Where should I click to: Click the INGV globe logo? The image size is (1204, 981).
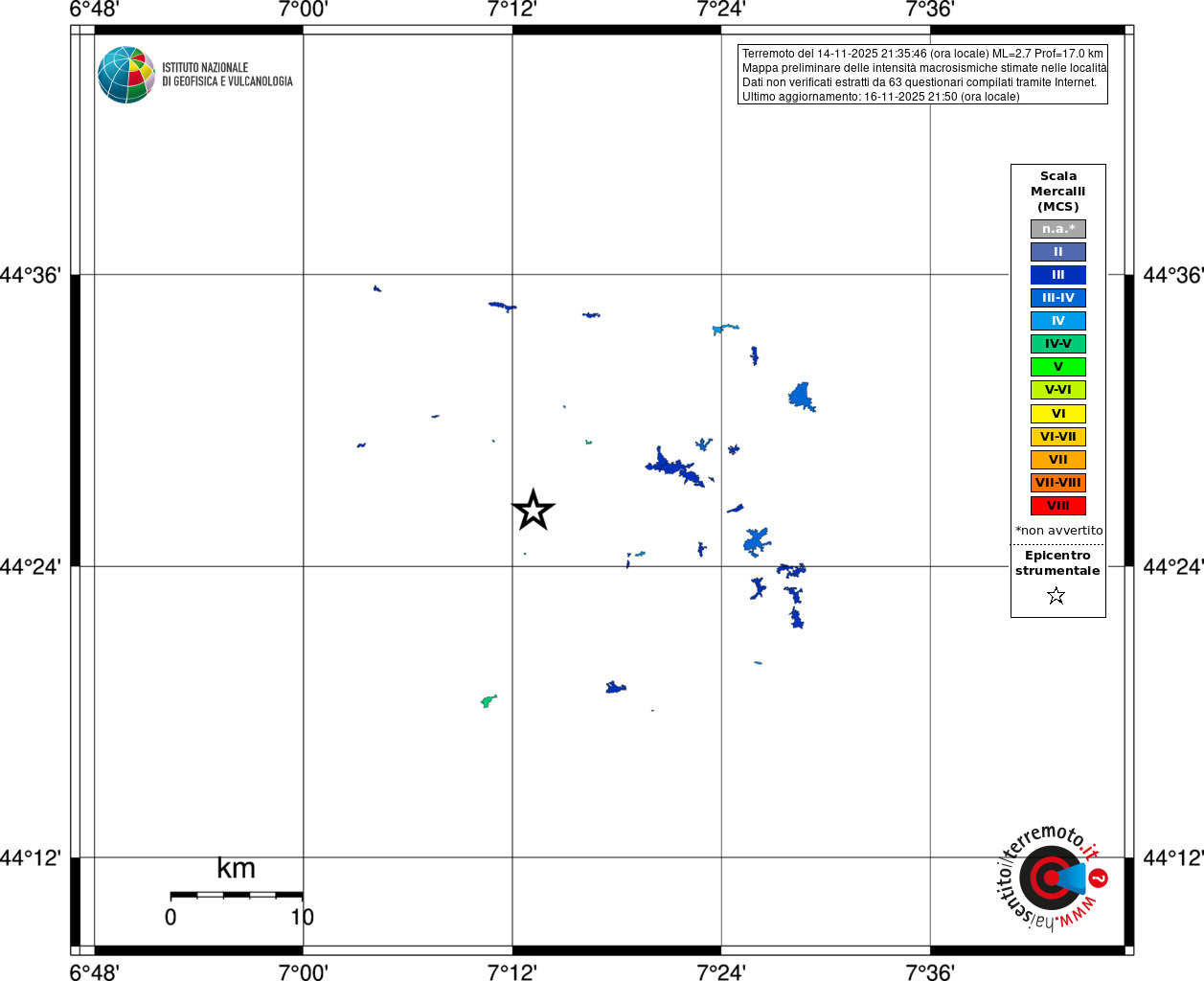126,75
